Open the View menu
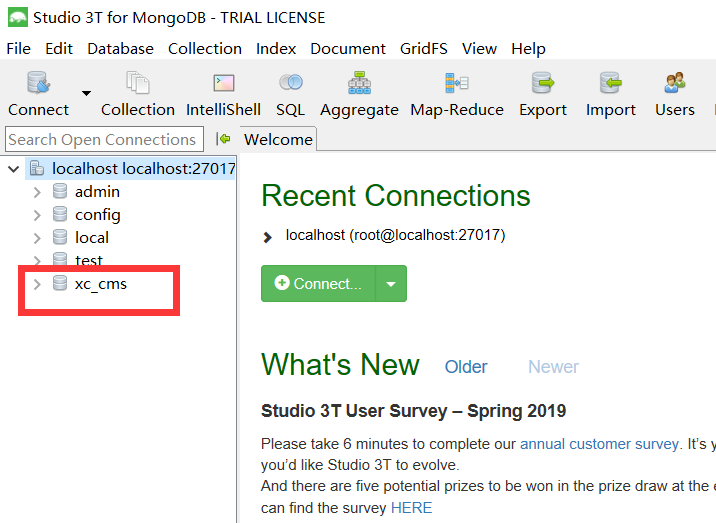Screen dimensions: 716x523 pyautogui.click(x=479, y=48)
